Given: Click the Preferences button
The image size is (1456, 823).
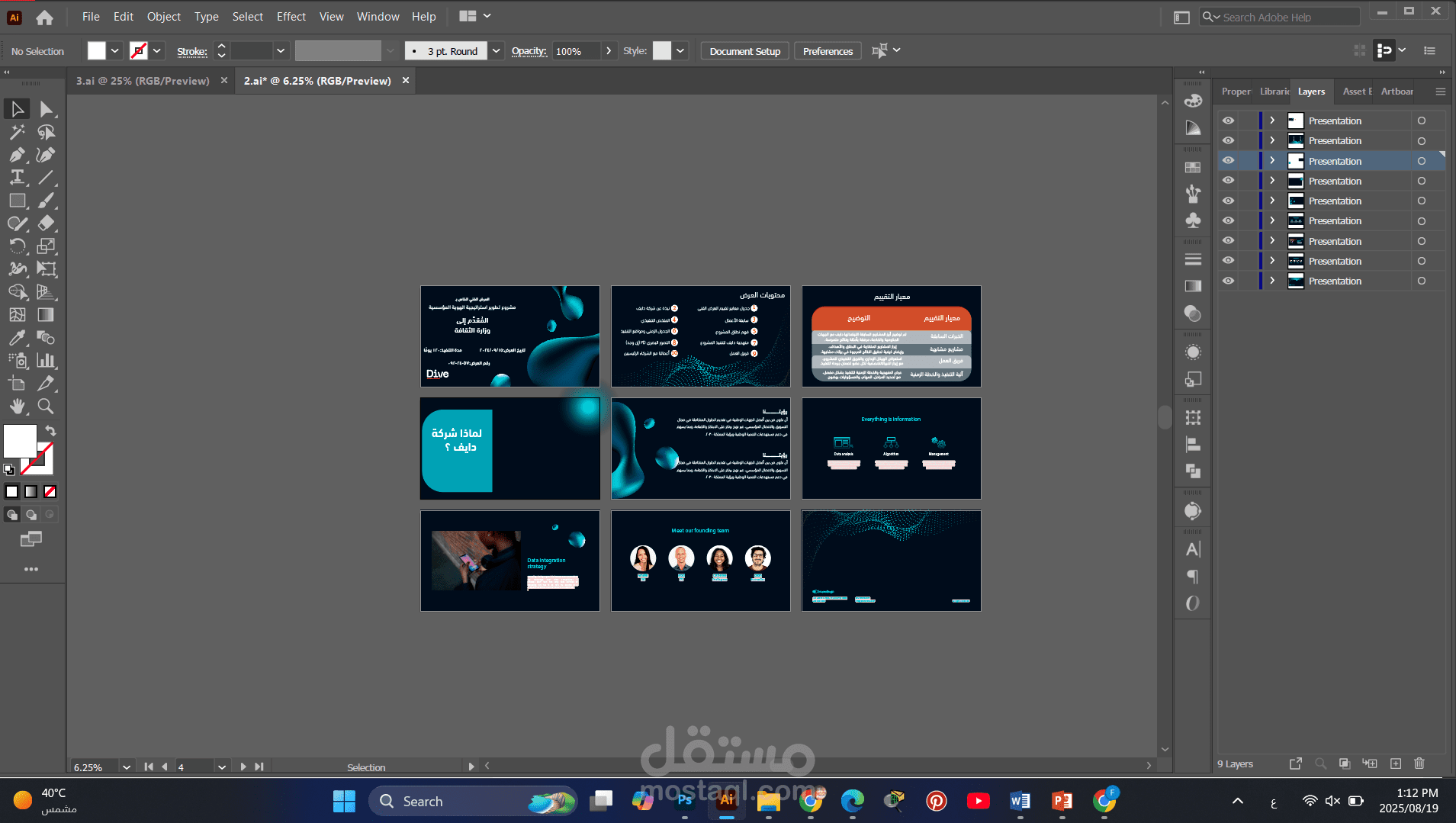Looking at the screenshot, I should [828, 51].
